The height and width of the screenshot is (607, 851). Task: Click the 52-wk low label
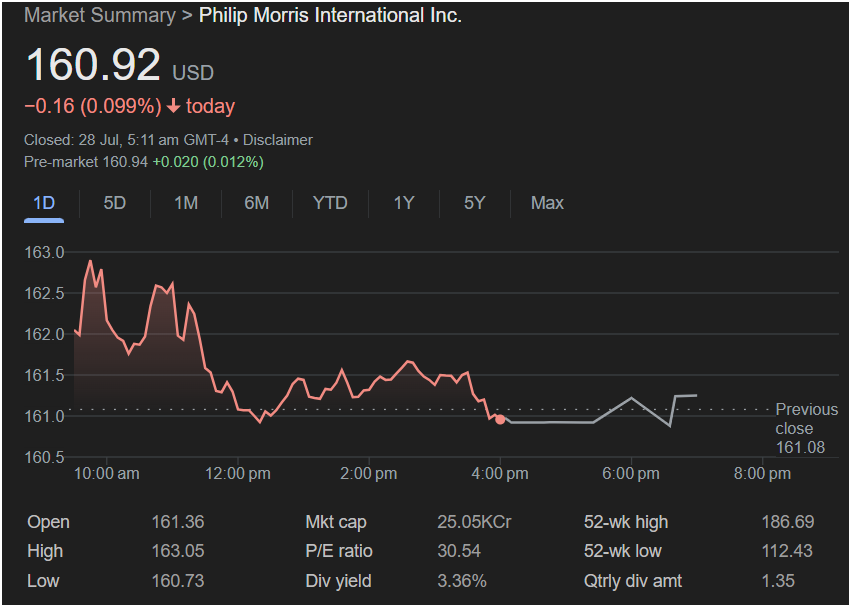coord(623,551)
